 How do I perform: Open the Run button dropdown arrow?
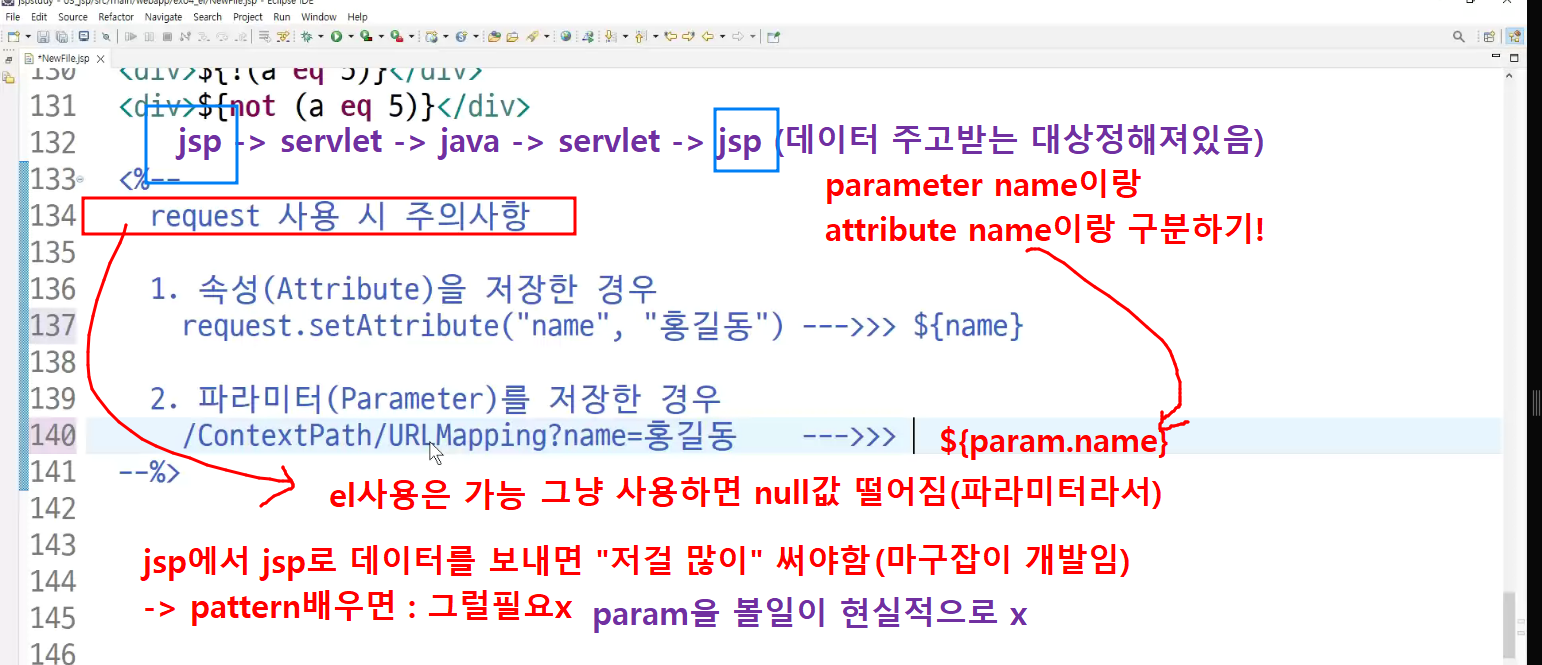(351, 37)
